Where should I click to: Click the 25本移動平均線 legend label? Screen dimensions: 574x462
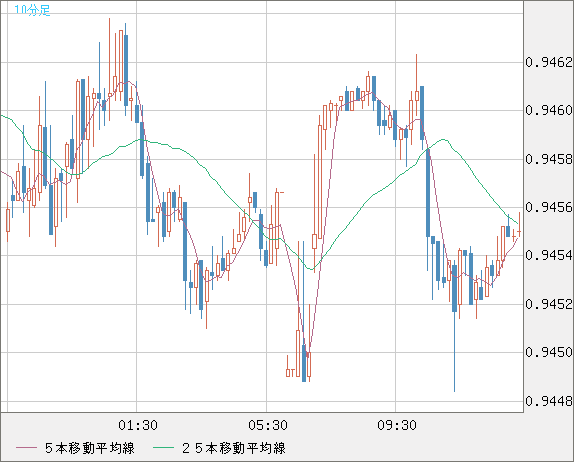(x=234, y=448)
